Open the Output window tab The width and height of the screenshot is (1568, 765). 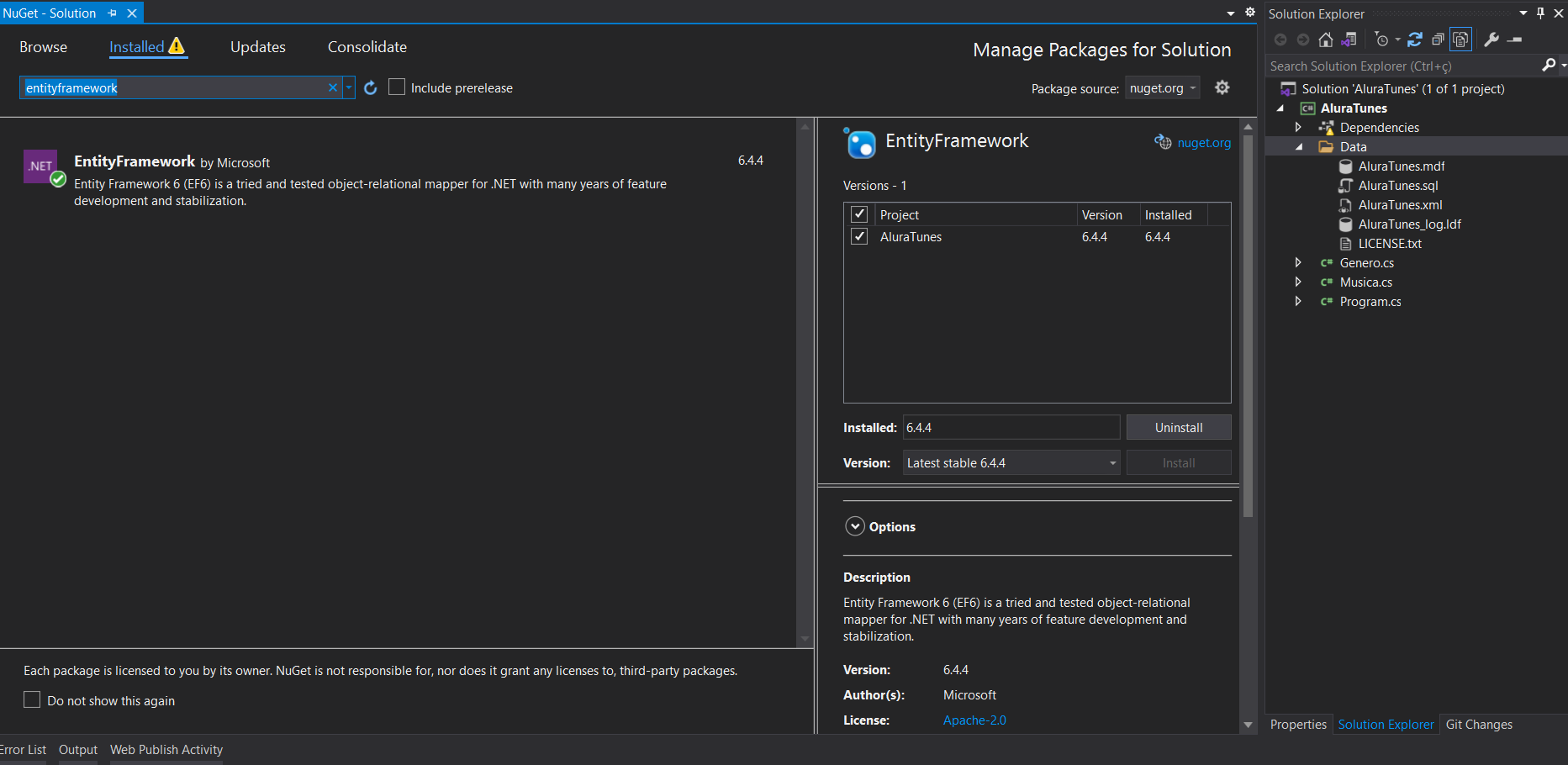(x=78, y=750)
